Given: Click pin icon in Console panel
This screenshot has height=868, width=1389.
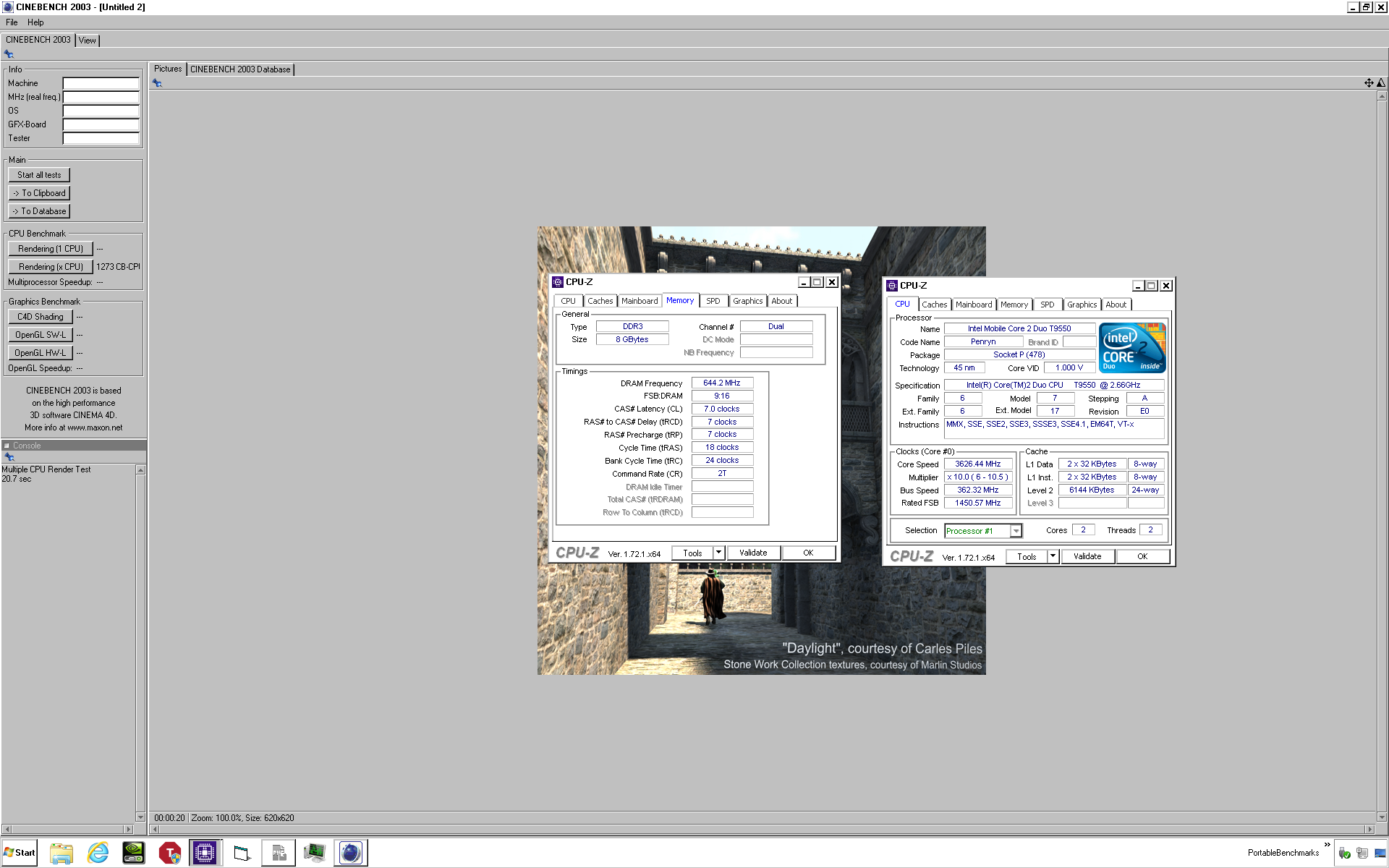Looking at the screenshot, I should 9,457.
